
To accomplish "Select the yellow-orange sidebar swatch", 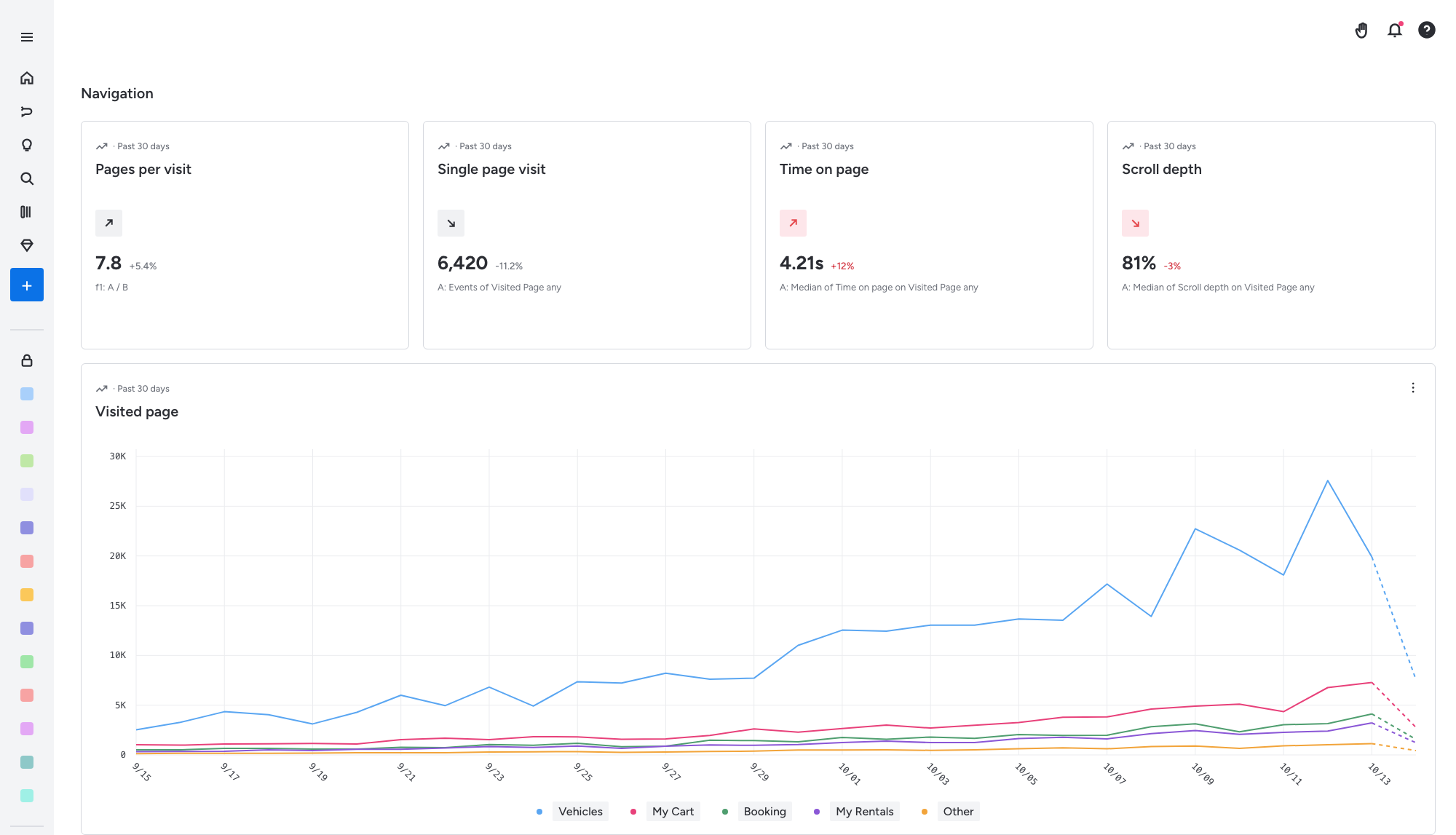I will click(x=27, y=595).
